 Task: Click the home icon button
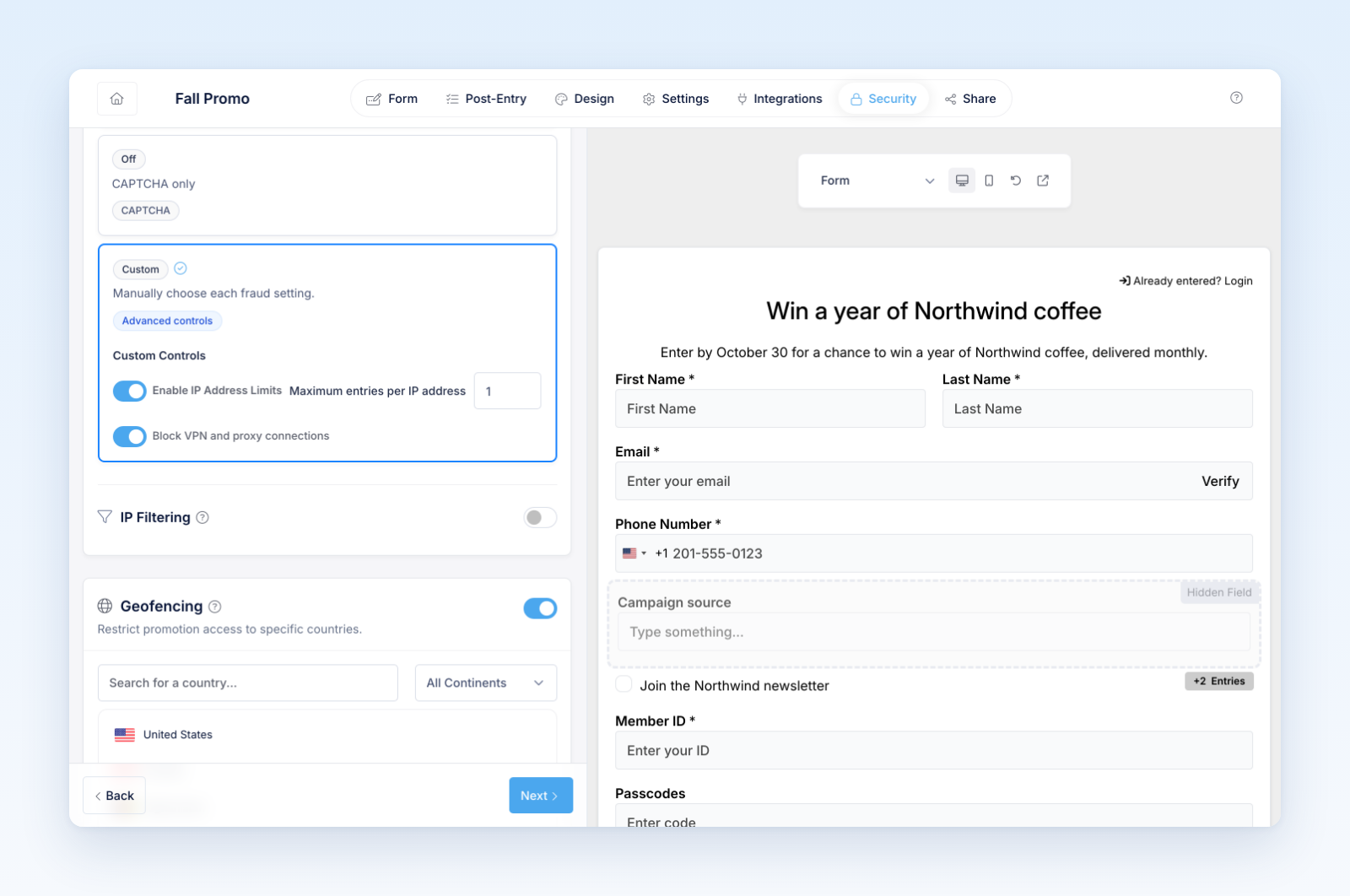[117, 99]
